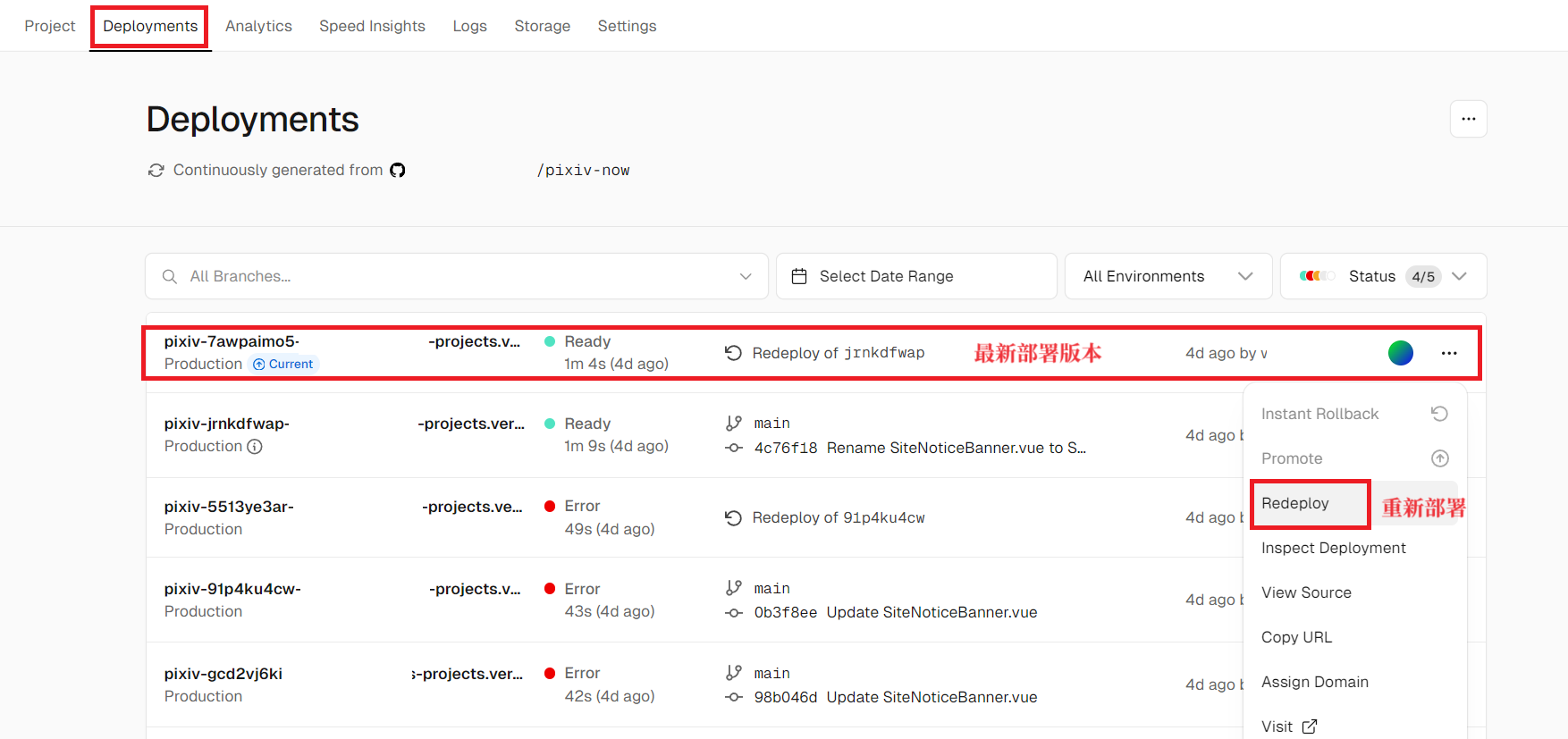The width and height of the screenshot is (1568, 739).
Task: Click the Promote up-arrow icon
Action: [1439, 458]
